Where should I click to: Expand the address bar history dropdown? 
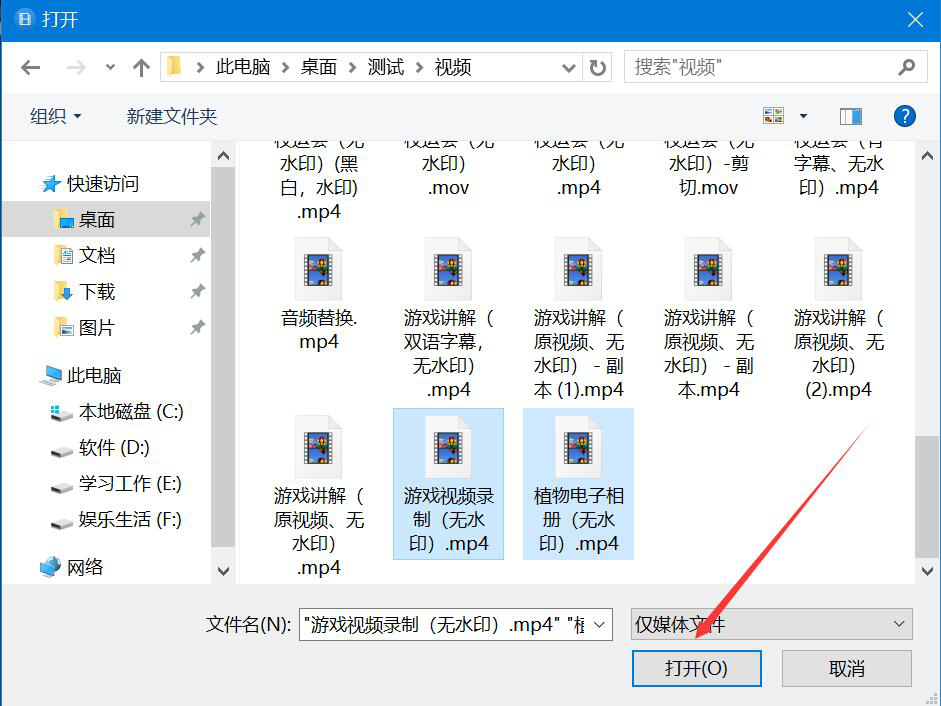click(568, 67)
